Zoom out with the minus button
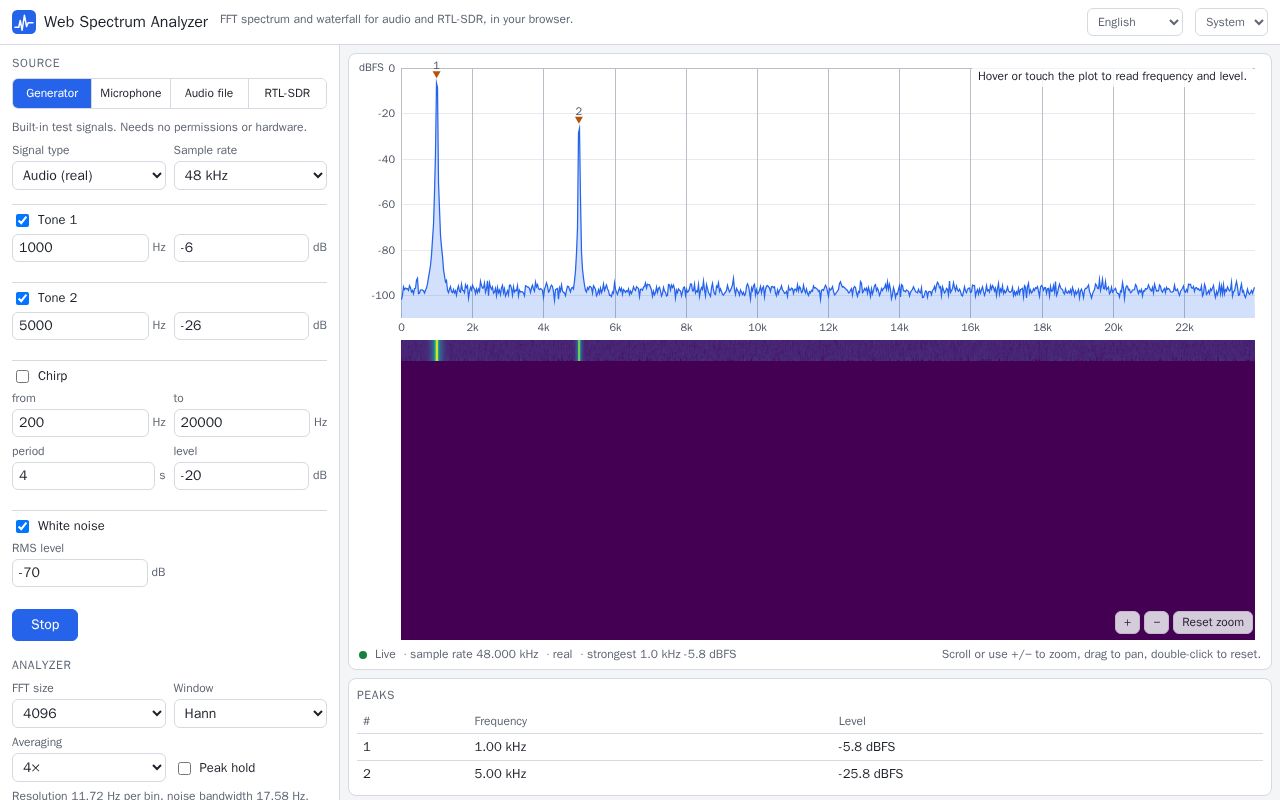 pos(1156,622)
